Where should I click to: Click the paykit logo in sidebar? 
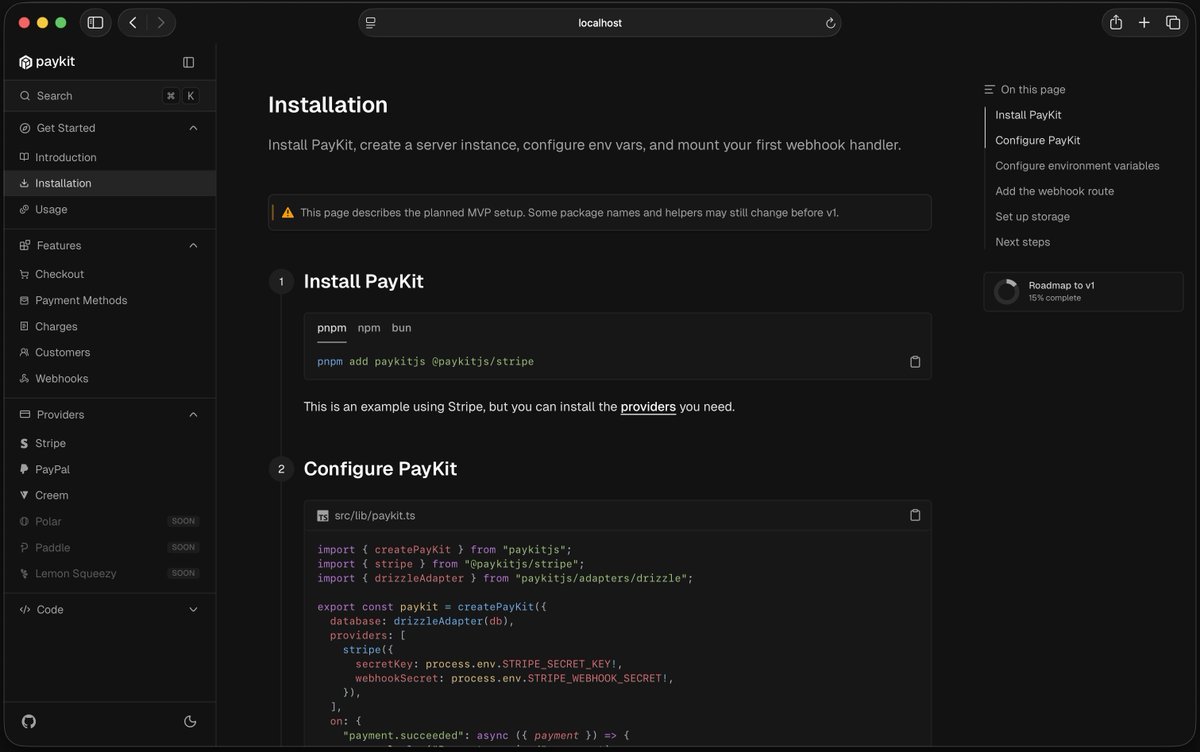point(47,62)
